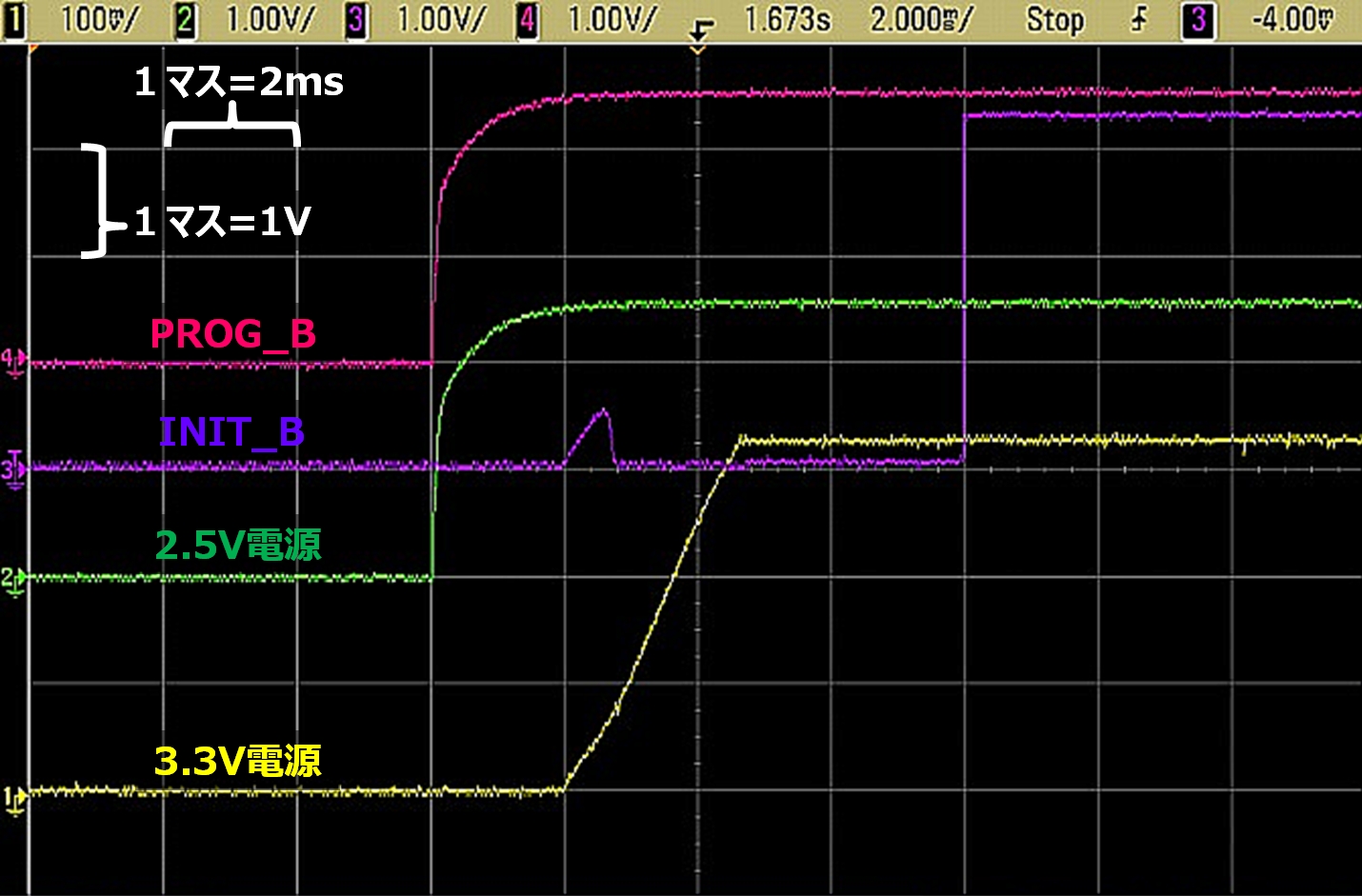Image resolution: width=1362 pixels, height=896 pixels.
Task: Click the 1.673s delay readout
Action: (x=787, y=20)
